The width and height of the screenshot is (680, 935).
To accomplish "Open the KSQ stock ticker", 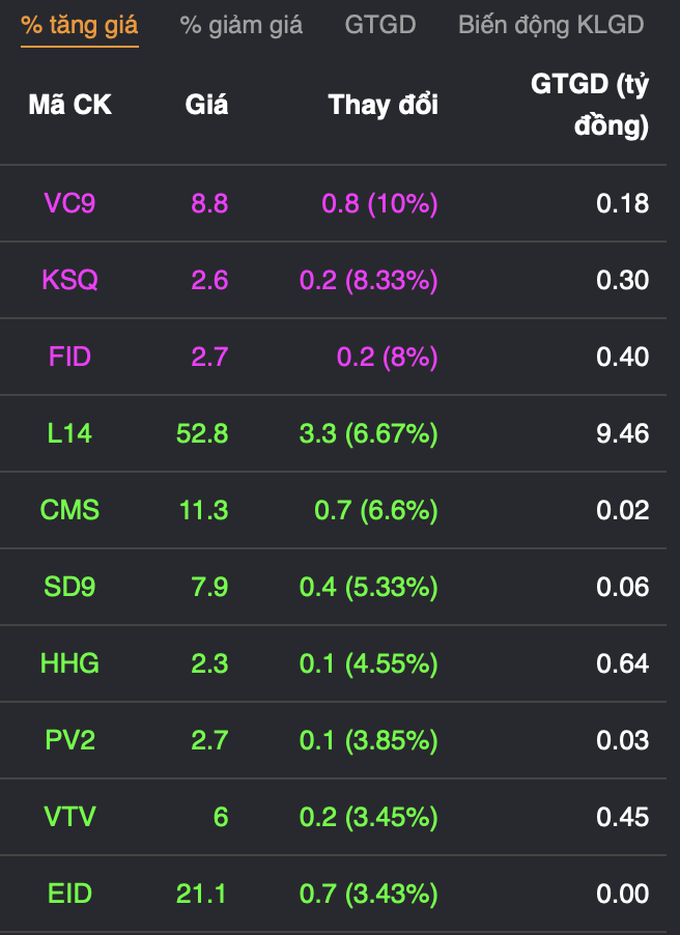I will point(70,280).
